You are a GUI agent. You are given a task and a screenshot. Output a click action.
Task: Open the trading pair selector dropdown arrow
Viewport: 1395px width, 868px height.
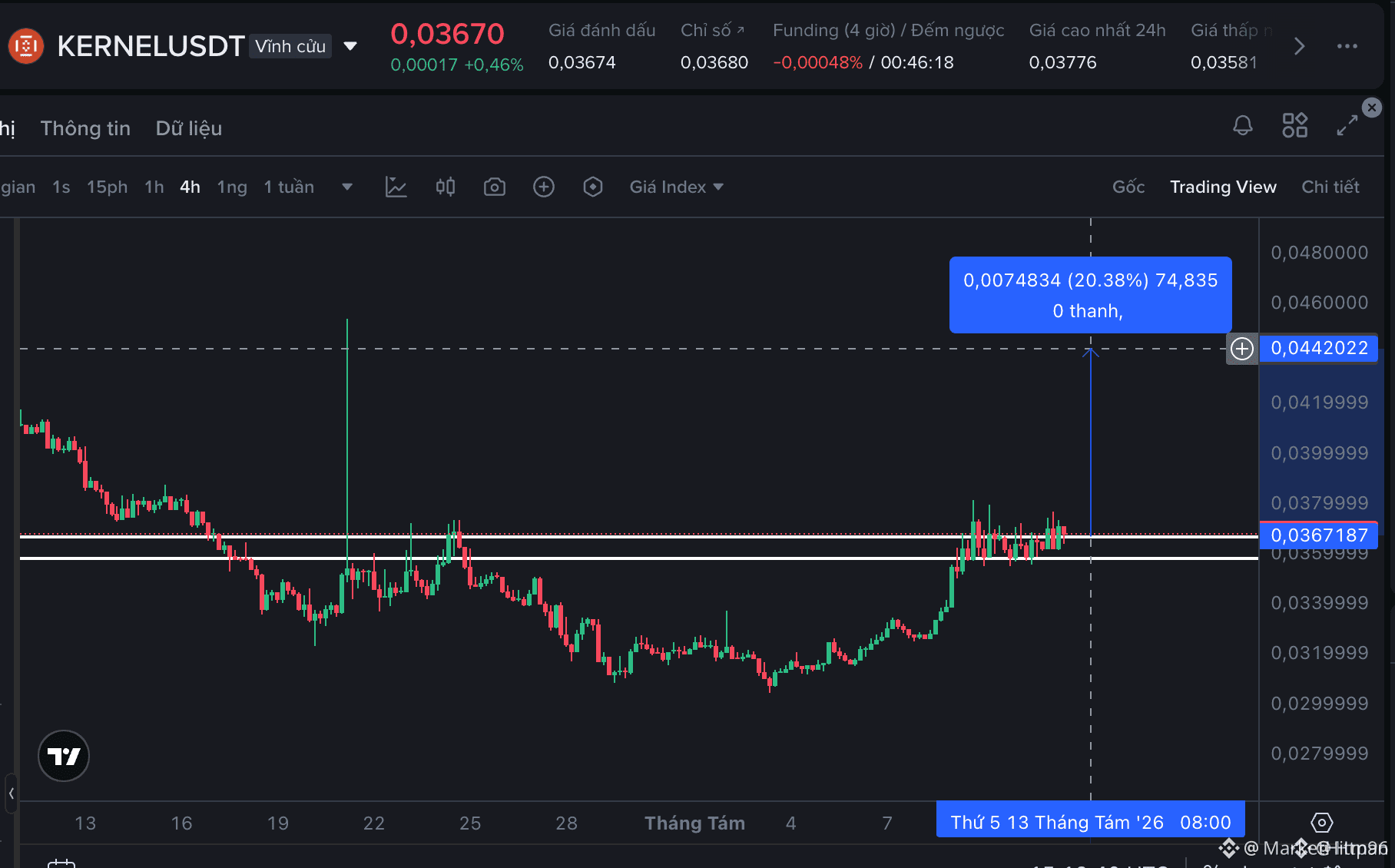point(350,46)
